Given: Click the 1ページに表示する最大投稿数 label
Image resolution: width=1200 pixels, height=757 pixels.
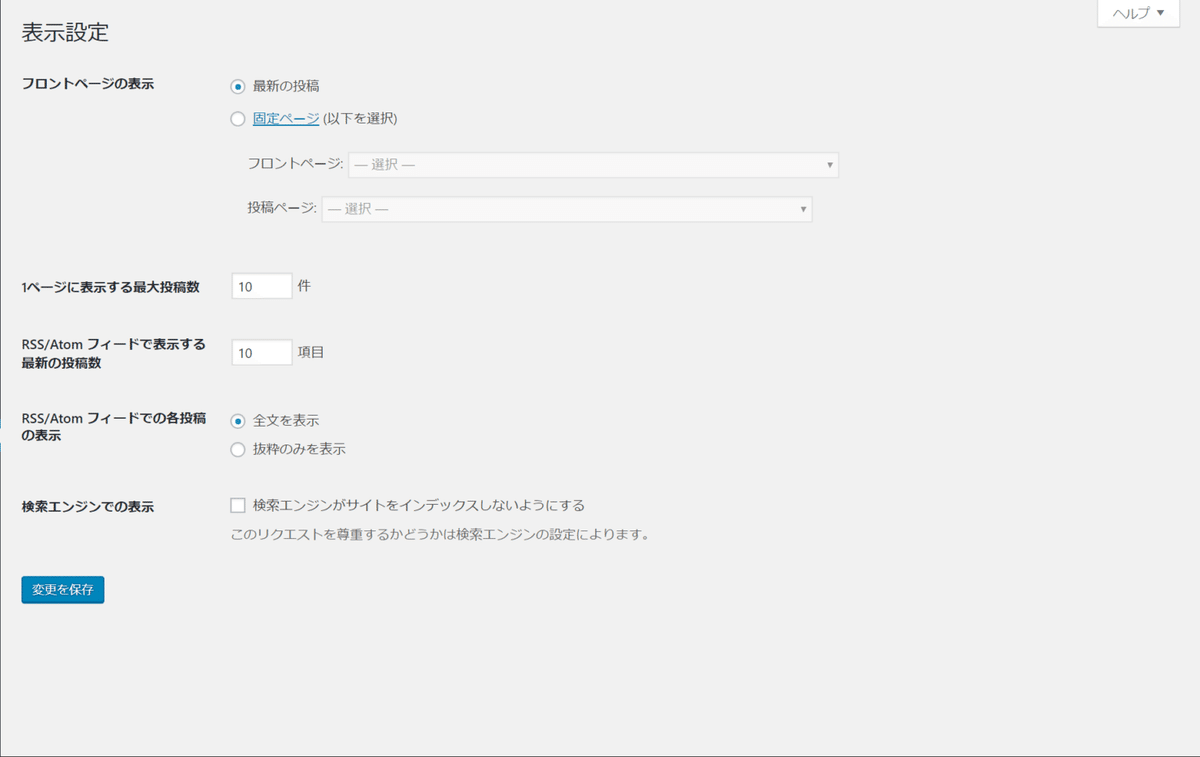Looking at the screenshot, I should point(111,287).
